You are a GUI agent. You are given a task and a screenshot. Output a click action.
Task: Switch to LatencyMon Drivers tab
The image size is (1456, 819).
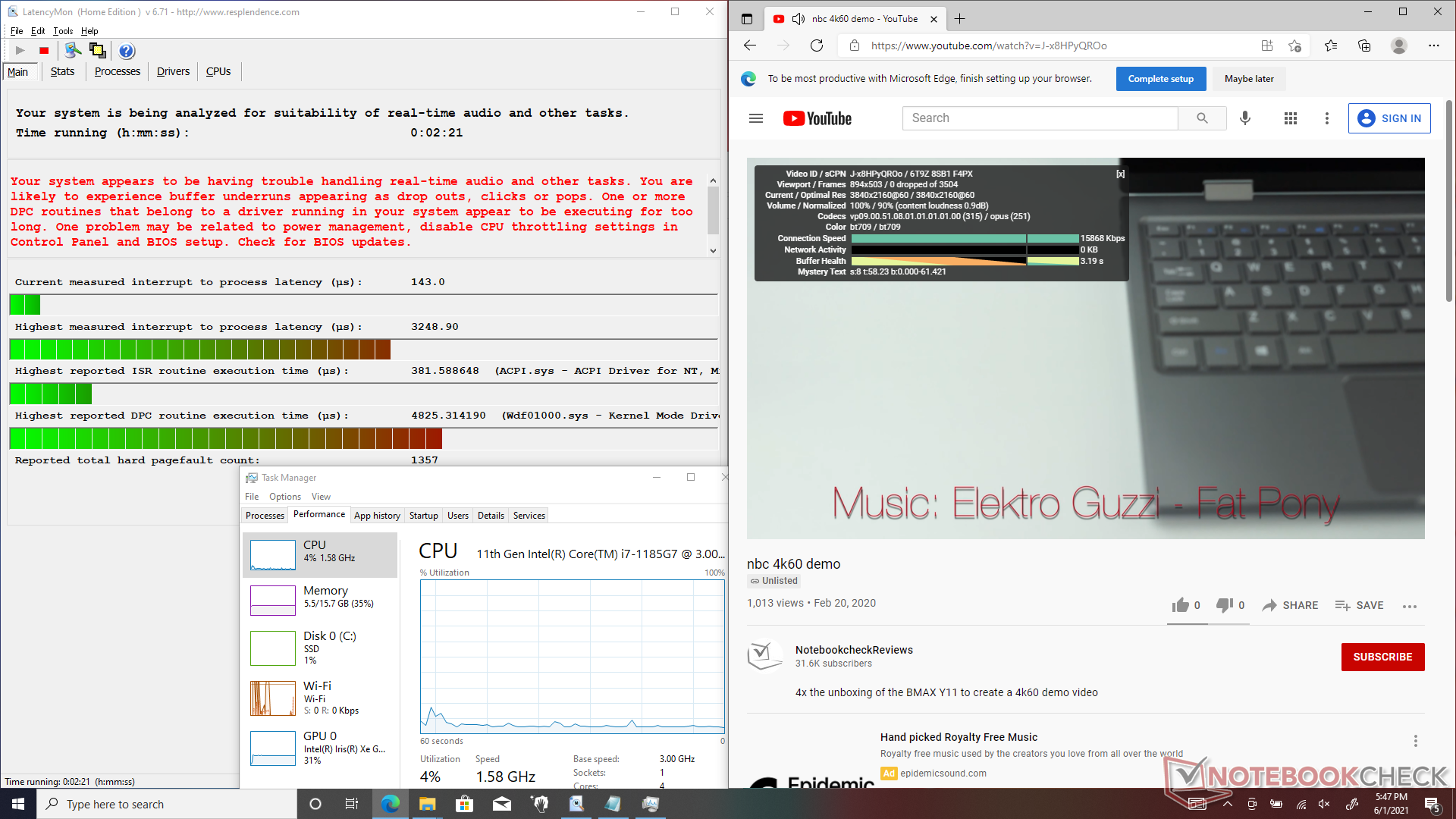click(173, 71)
